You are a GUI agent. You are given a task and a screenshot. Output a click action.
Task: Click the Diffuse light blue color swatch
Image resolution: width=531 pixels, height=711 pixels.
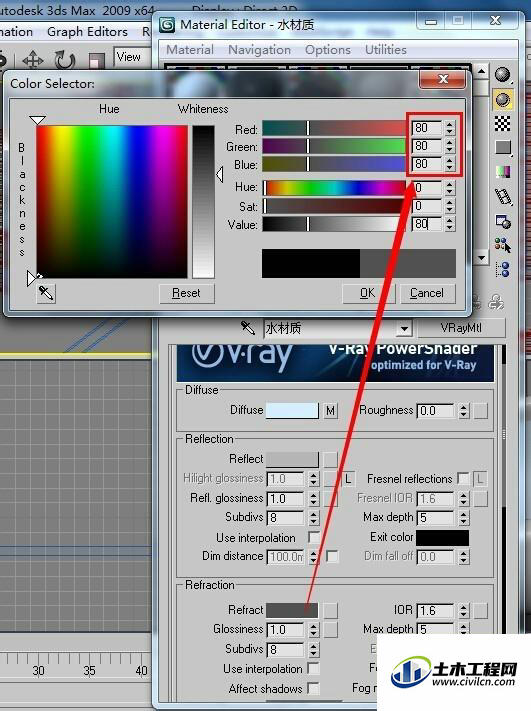click(292, 411)
